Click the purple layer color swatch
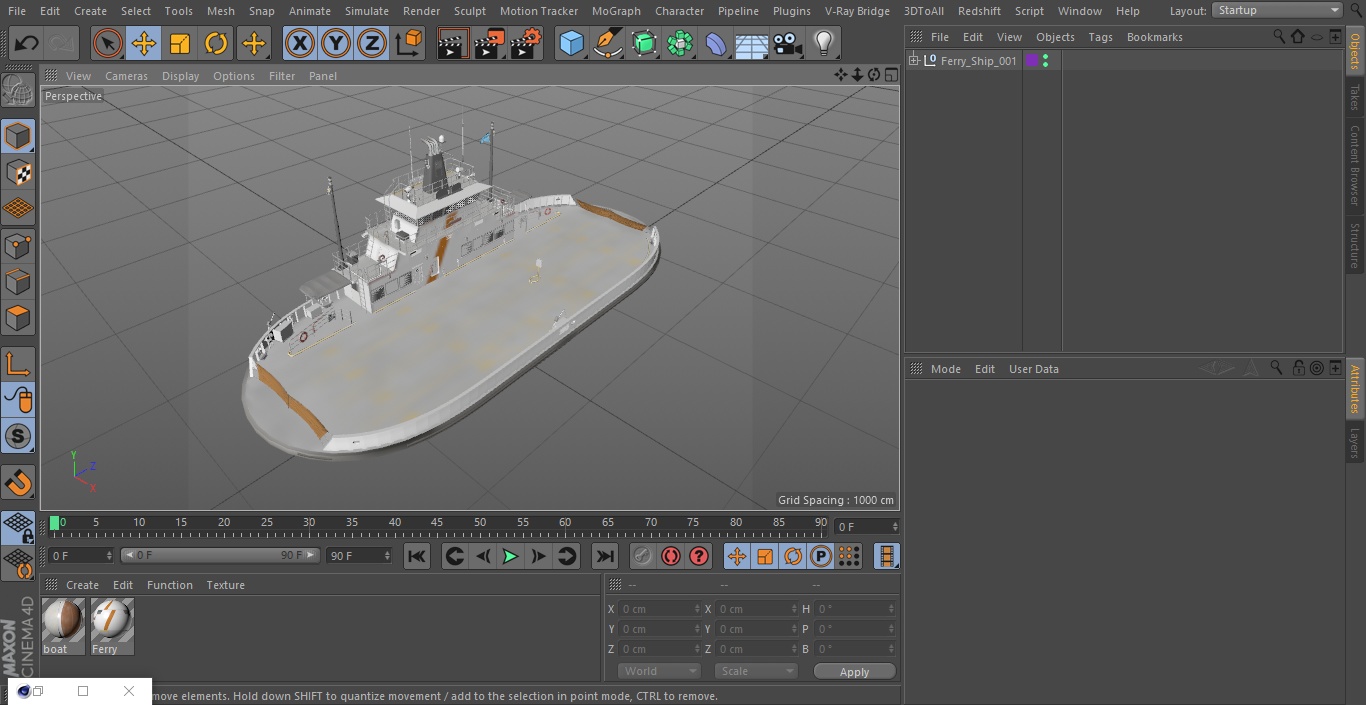 click(1032, 61)
